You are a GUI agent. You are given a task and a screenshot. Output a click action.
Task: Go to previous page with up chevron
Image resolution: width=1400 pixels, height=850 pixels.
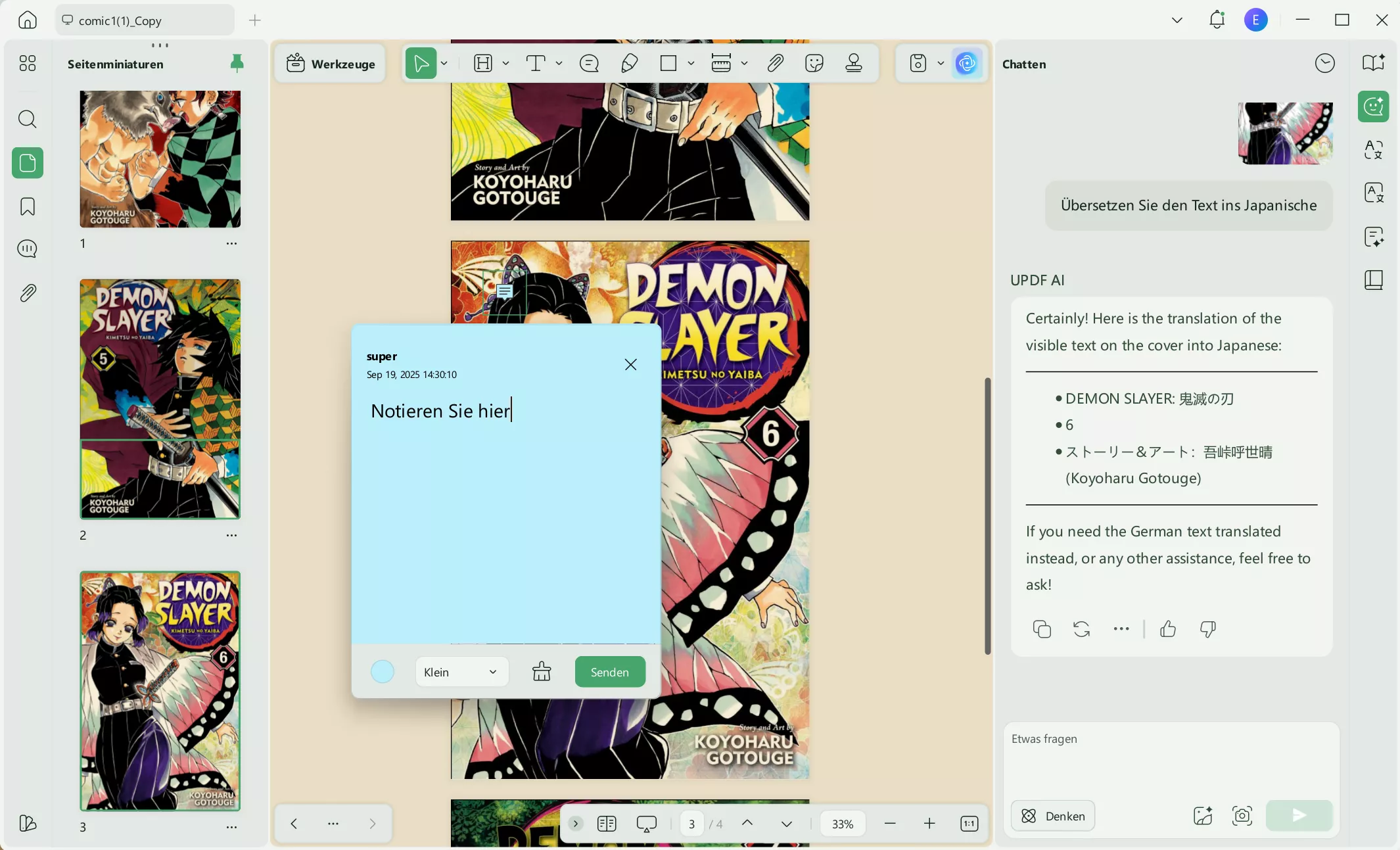tap(747, 823)
